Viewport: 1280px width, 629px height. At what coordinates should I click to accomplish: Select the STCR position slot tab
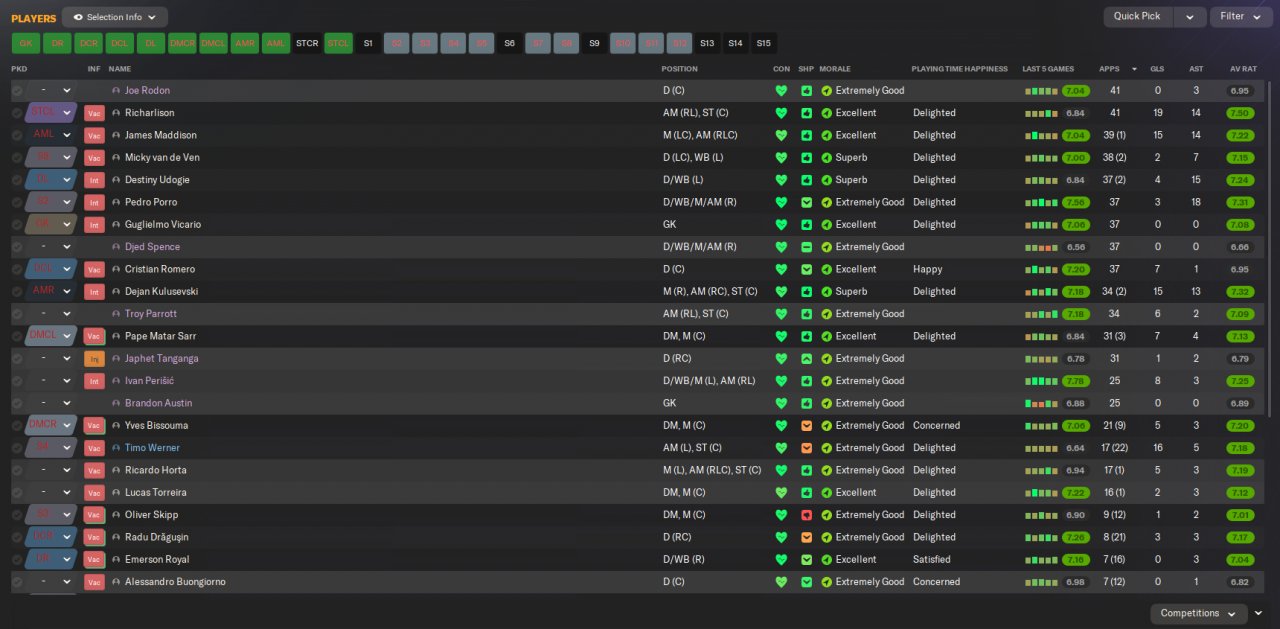[307, 43]
